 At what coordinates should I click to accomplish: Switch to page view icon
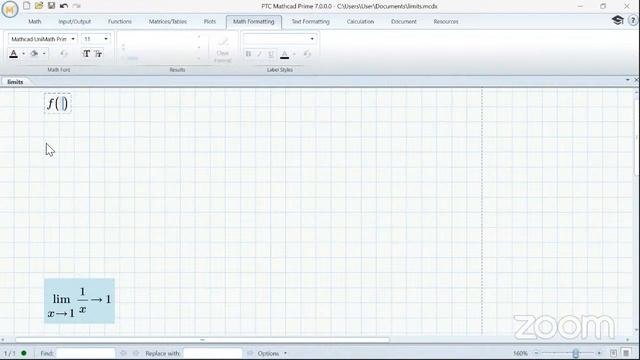pyautogui.click(x=613, y=353)
